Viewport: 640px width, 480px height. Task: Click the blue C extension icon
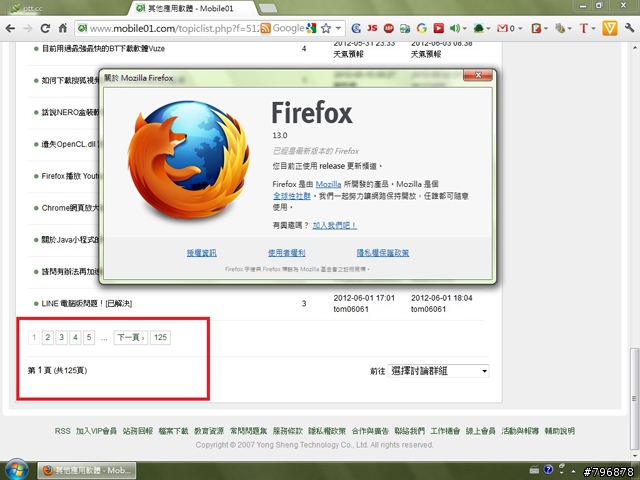(x=356, y=28)
